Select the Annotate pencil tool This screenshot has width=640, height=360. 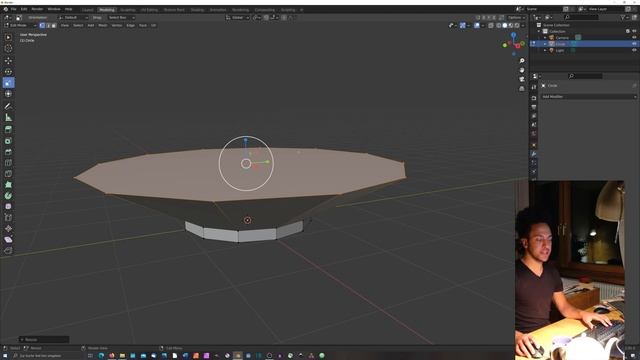point(8,106)
